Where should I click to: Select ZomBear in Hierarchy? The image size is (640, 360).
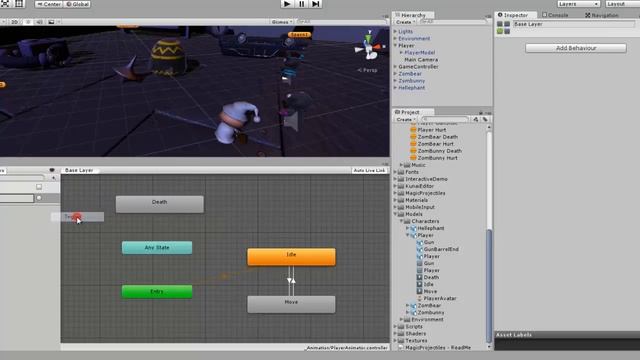[410, 74]
